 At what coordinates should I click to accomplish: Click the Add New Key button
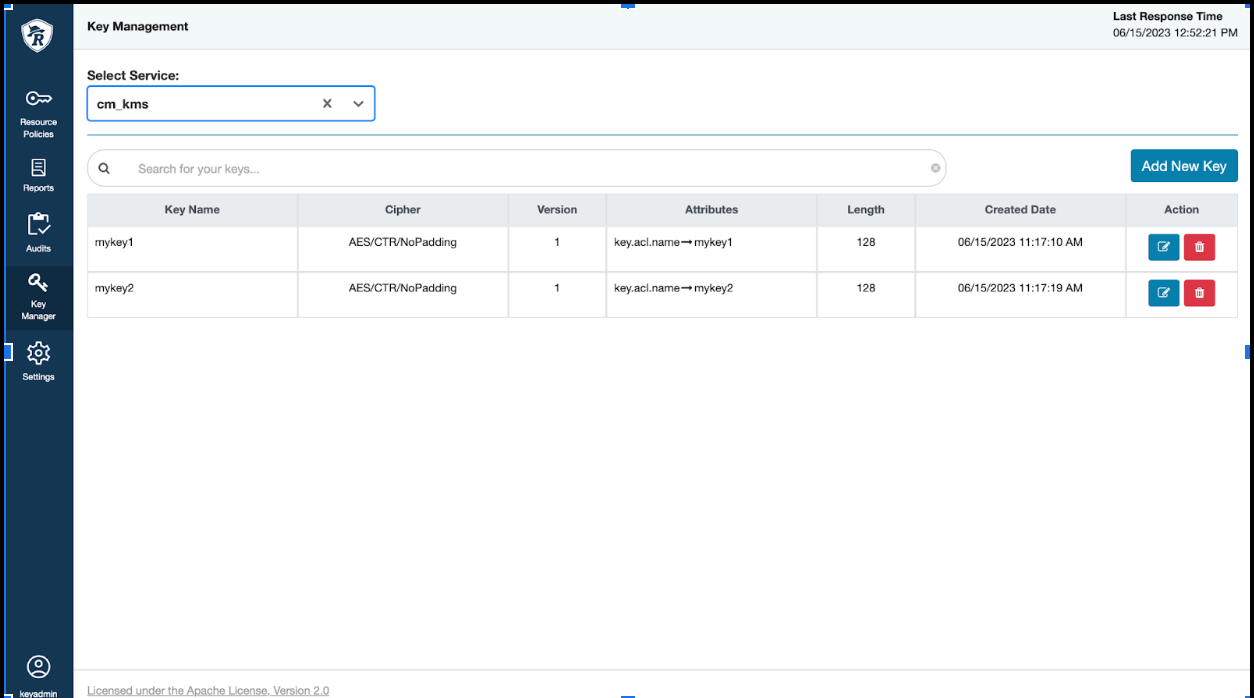1183,166
